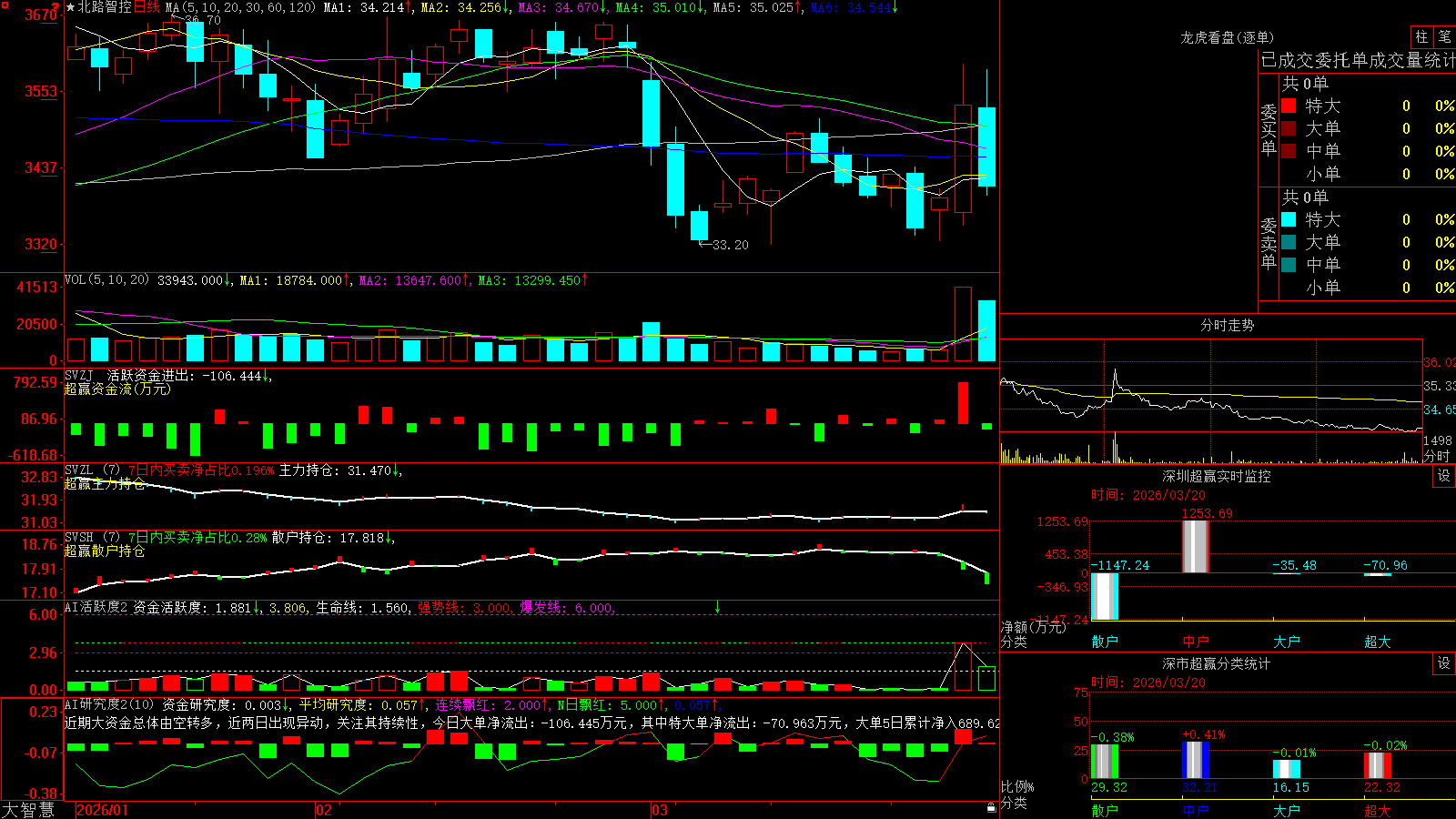Click the MA(5,10,20,30,60,120) parameter label
Image resolution: width=1456 pixels, height=819 pixels.
tap(240, 7)
